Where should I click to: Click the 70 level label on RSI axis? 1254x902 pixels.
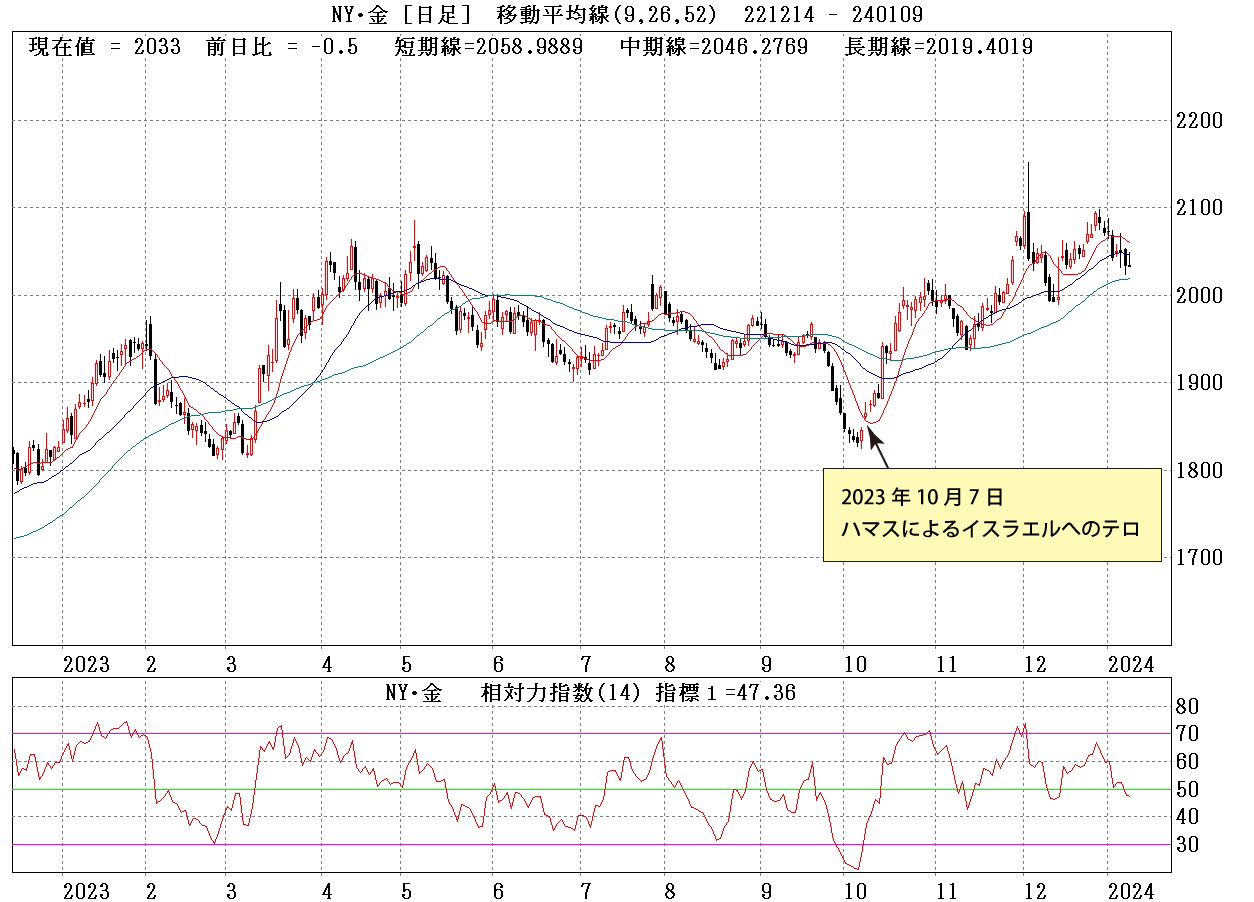[x=1186, y=734]
